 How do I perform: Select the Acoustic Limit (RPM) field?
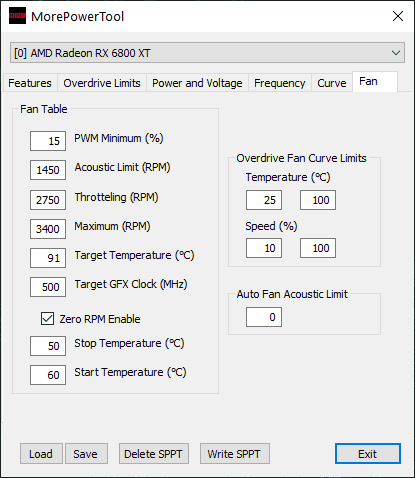(48, 170)
